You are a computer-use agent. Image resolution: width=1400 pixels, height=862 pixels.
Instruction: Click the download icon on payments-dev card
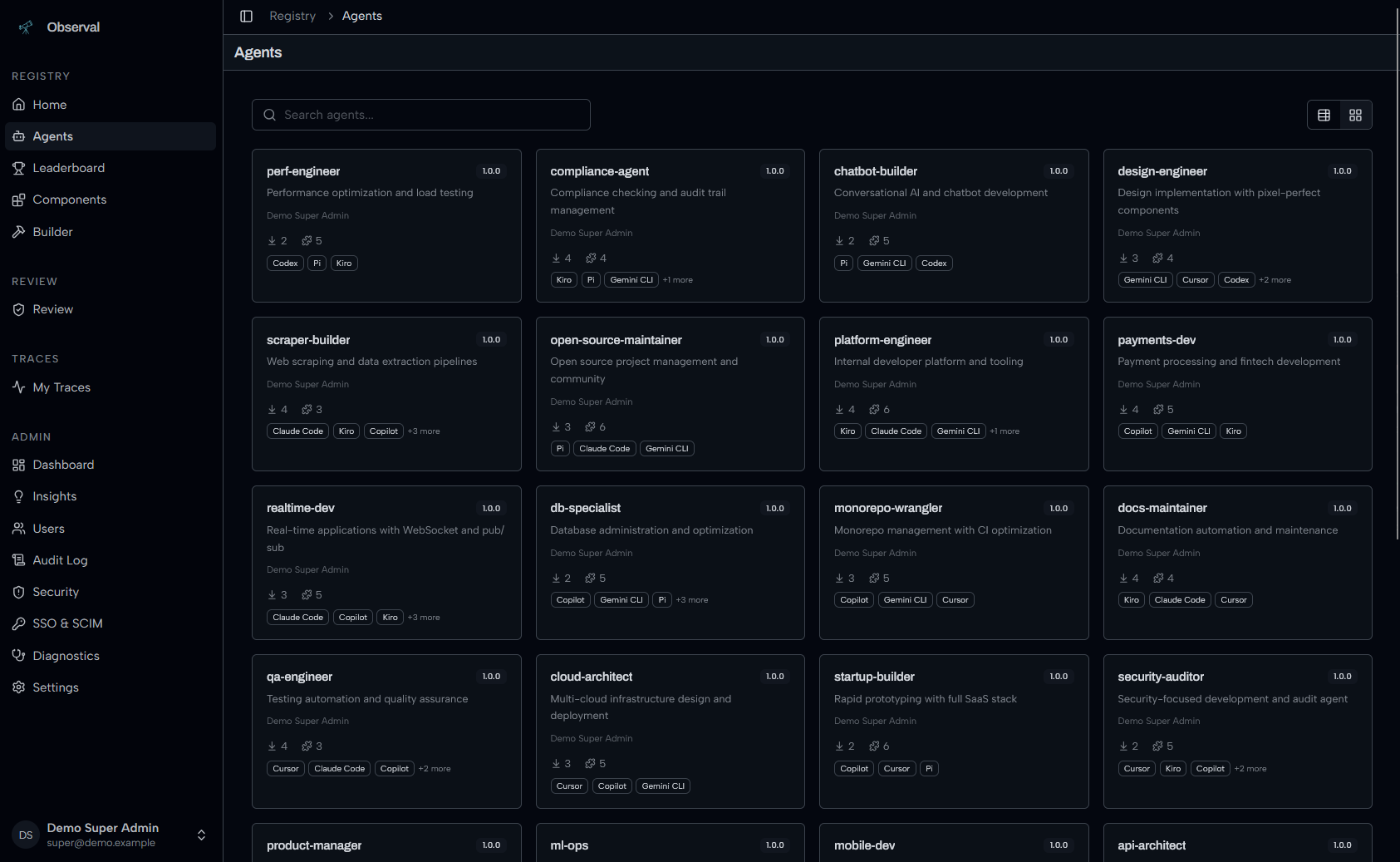pos(1123,410)
